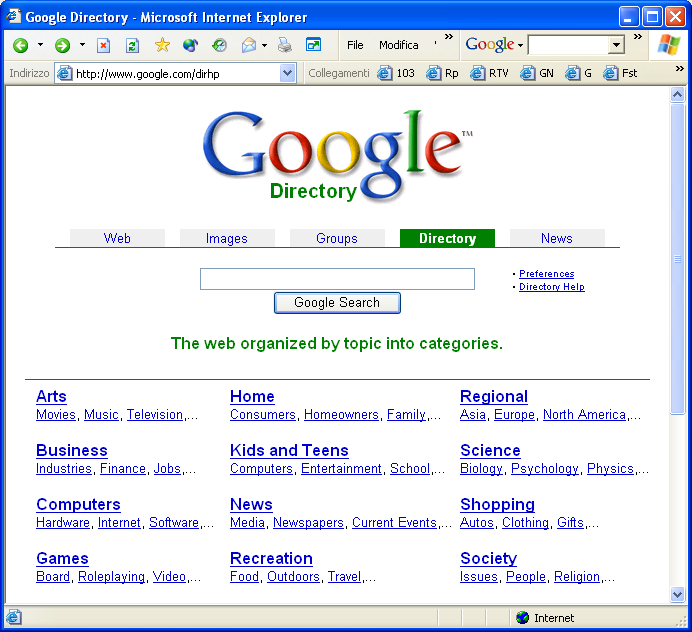
Task: Click the Refresh page icon
Action: pos(132,45)
